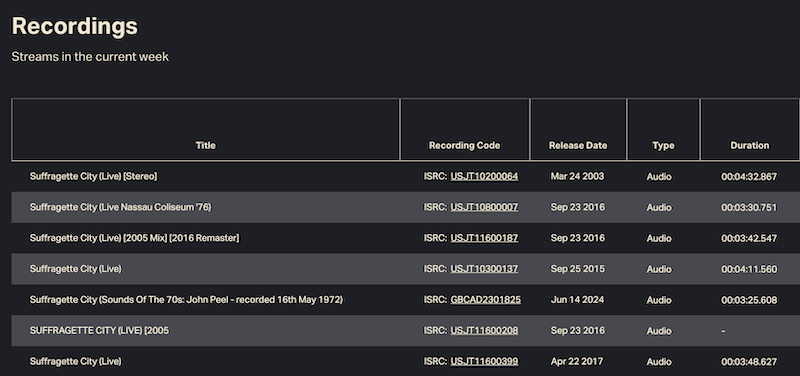Click Audio type in GBCAD2301825 row
This screenshot has height=376, width=800.
(659, 300)
